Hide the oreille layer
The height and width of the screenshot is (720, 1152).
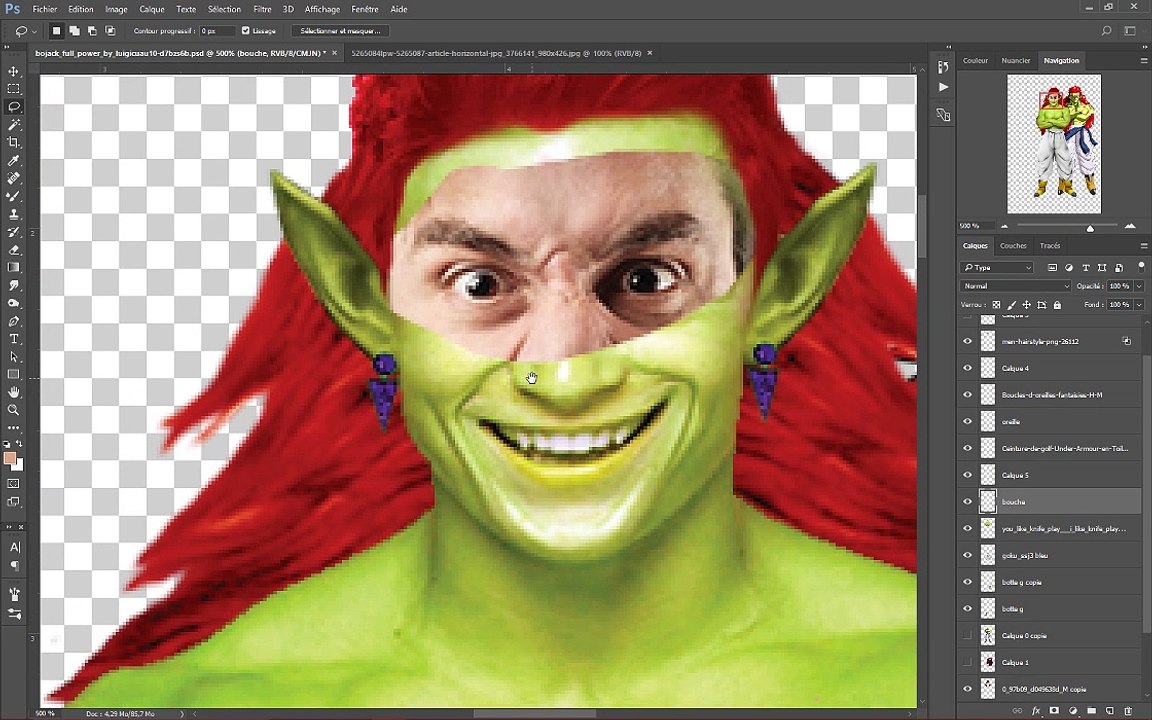pyautogui.click(x=967, y=422)
